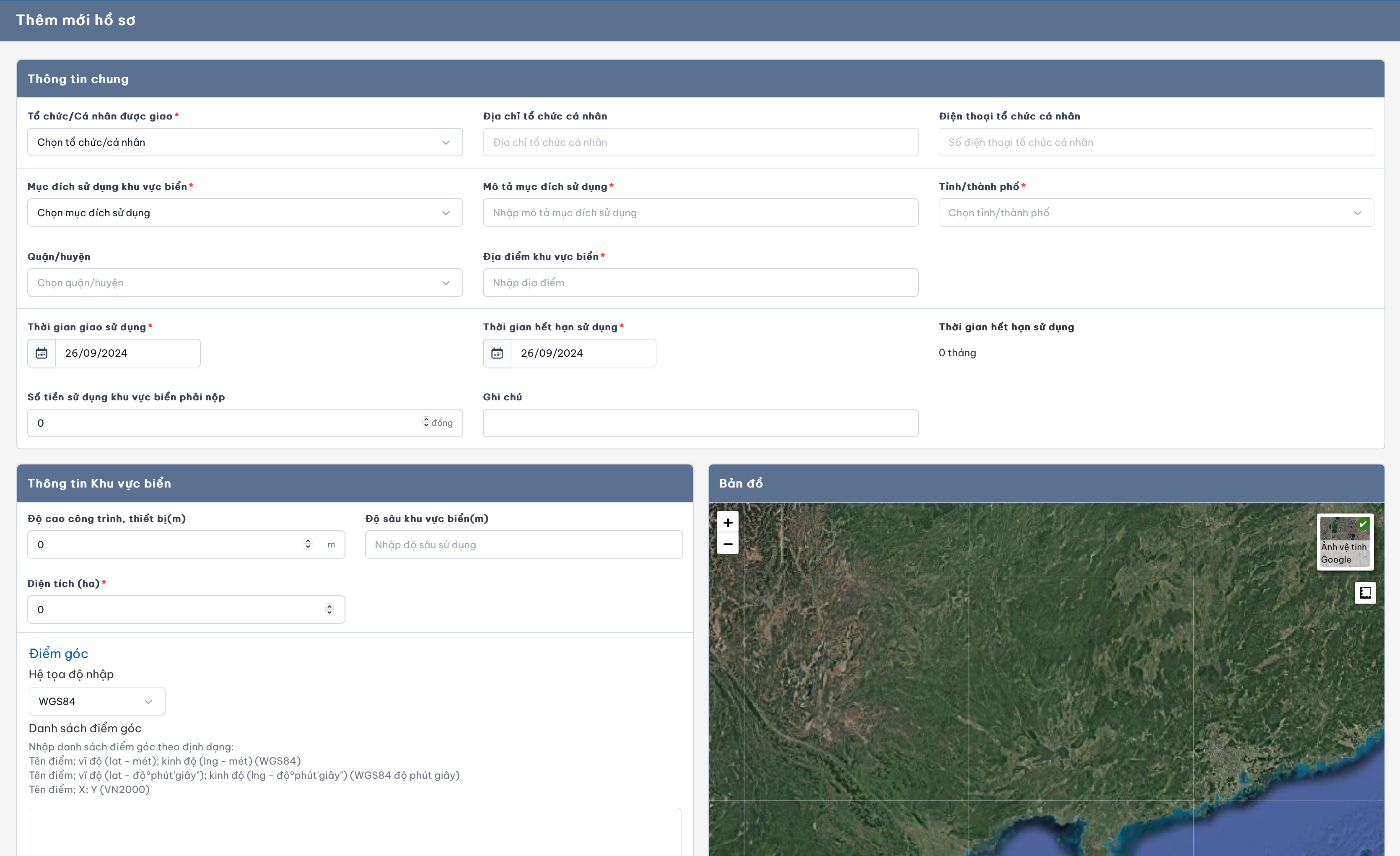
Task: Open Chọn quận/huyện dropdown
Action: (245, 283)
